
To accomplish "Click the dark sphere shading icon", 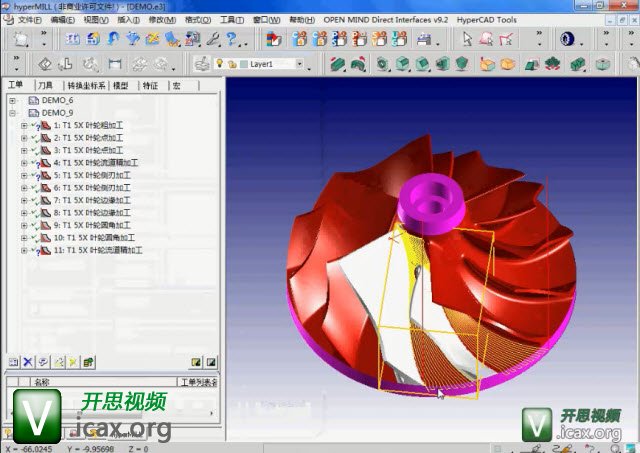I will pyautogui.click(x=566, y=39).
